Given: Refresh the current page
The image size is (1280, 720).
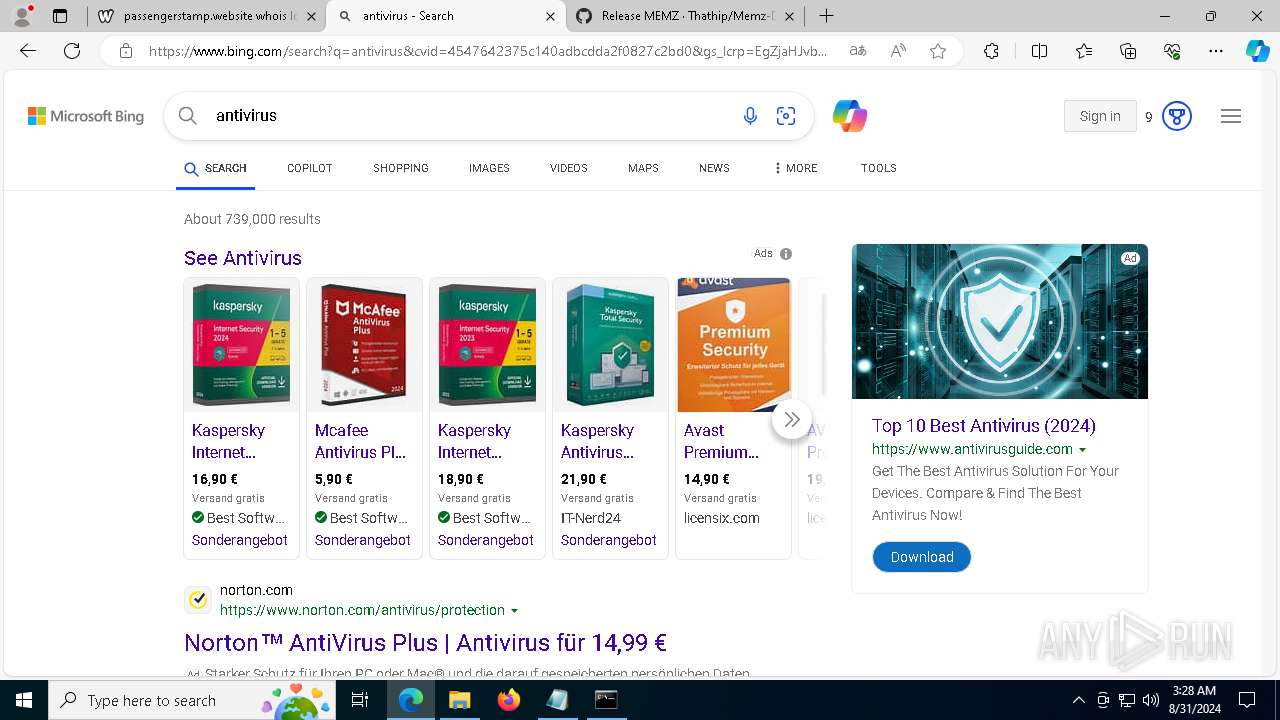Looking at the screenshot, I should 72,51.
